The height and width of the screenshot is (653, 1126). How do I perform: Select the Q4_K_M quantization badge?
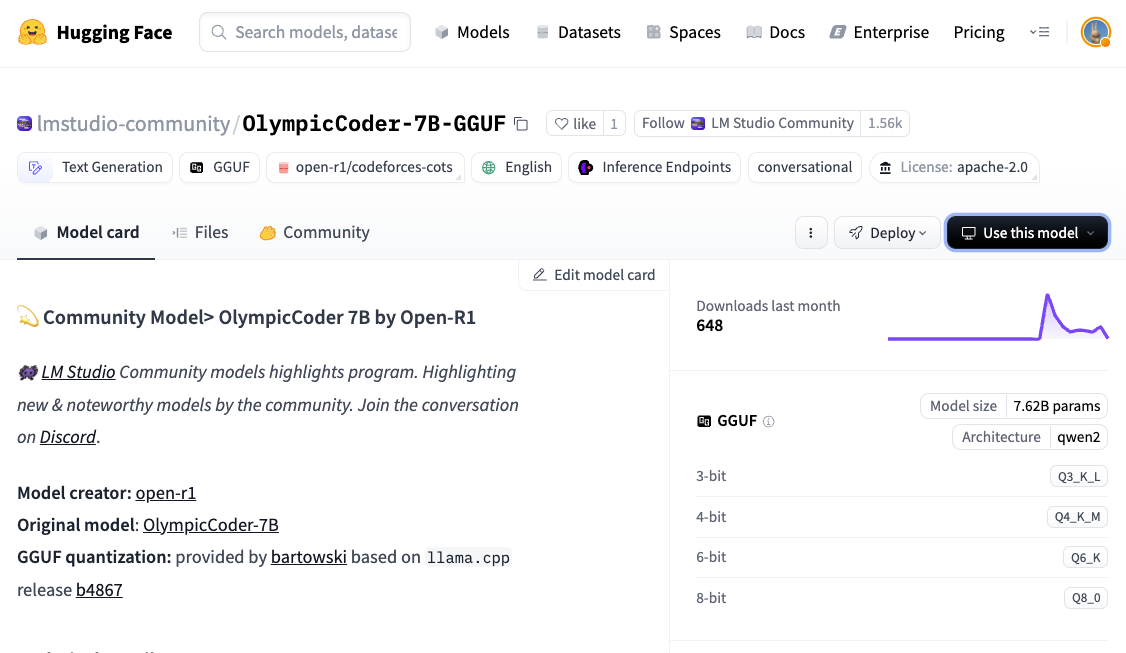[1077, 517]
